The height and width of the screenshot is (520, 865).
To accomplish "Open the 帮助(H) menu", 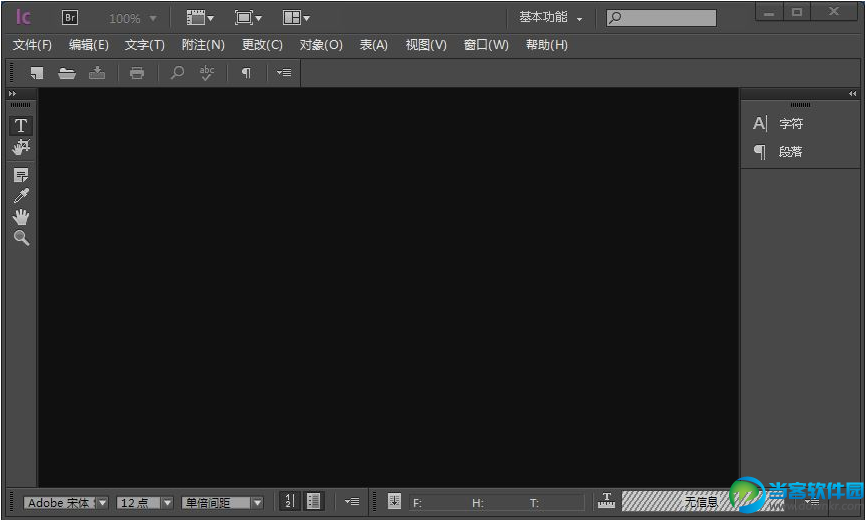I will coord(546,45).
